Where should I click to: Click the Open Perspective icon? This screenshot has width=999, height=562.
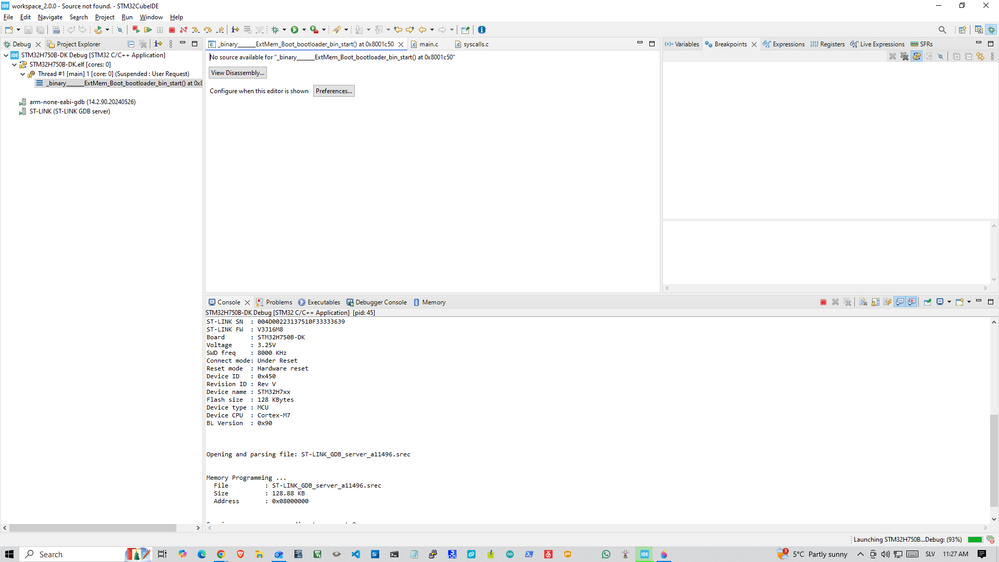pyautogui.click(x=962, y=29)
